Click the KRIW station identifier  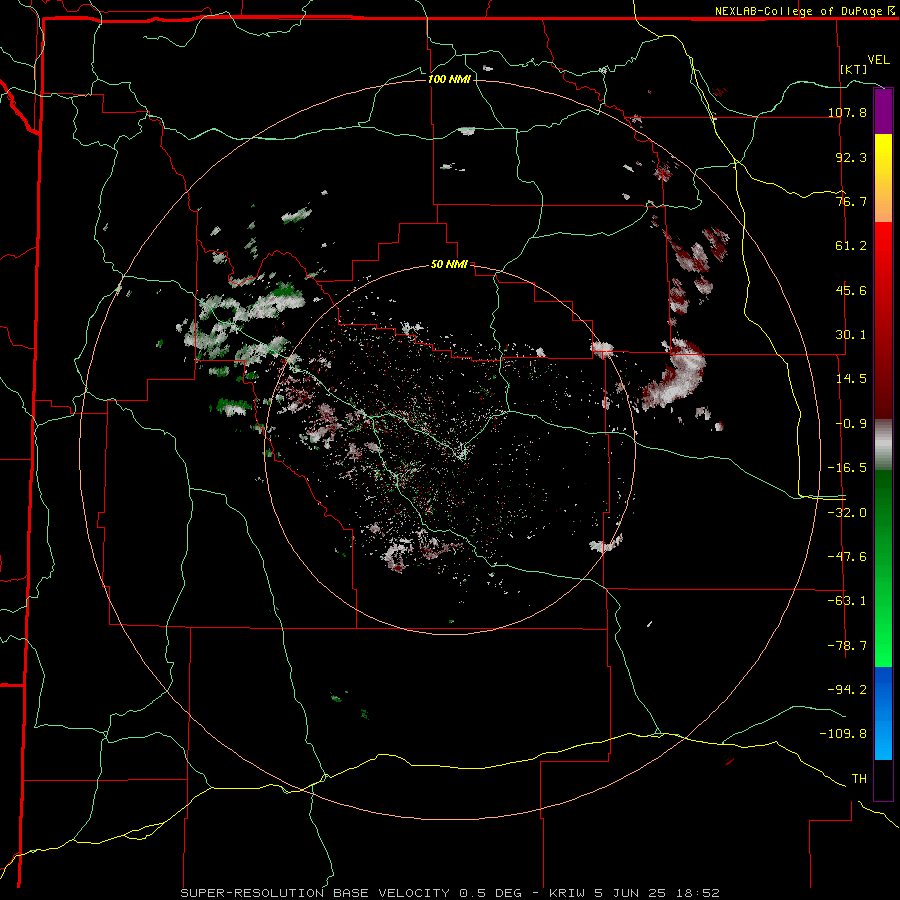[568, 893]
